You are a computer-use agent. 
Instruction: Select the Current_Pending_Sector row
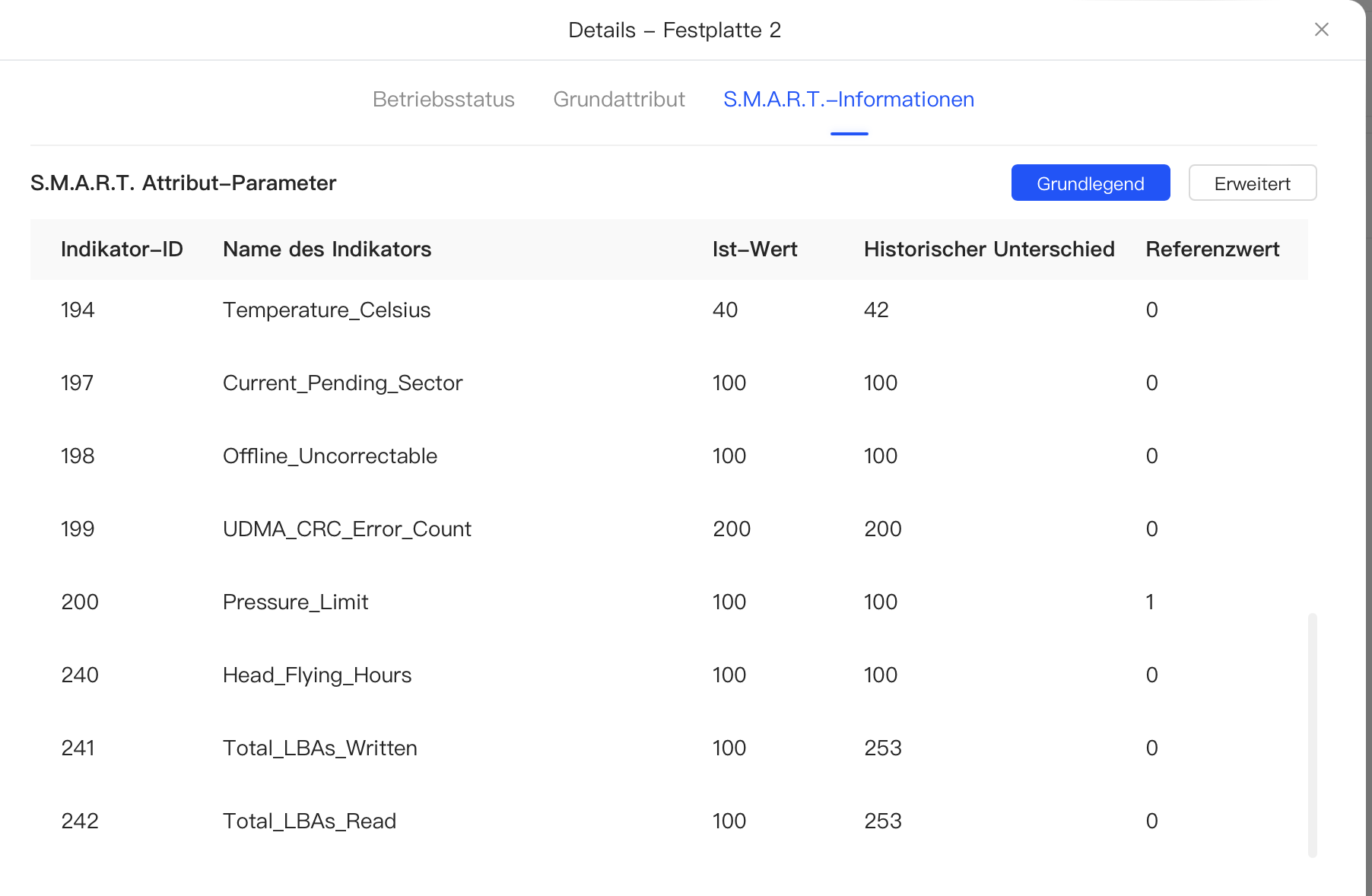coord(342,383)
